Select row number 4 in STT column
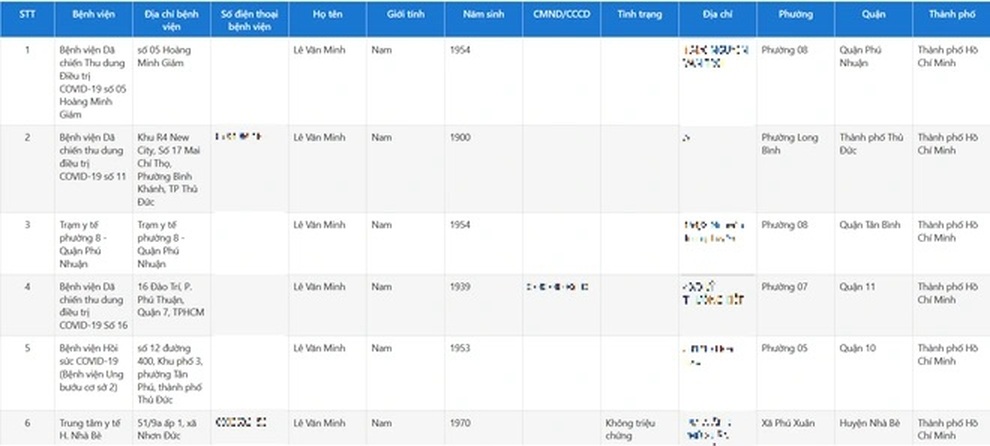The image size is (990, 446). tap(27, 287)
